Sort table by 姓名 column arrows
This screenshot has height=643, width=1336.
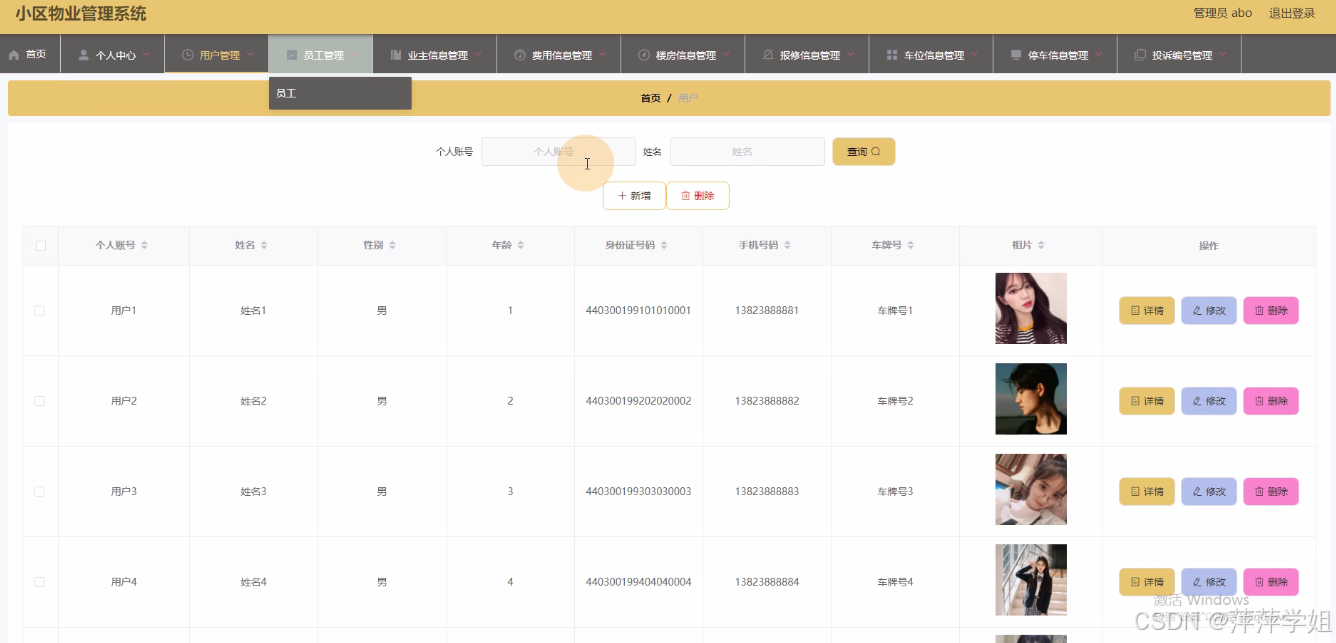[264, 246]
